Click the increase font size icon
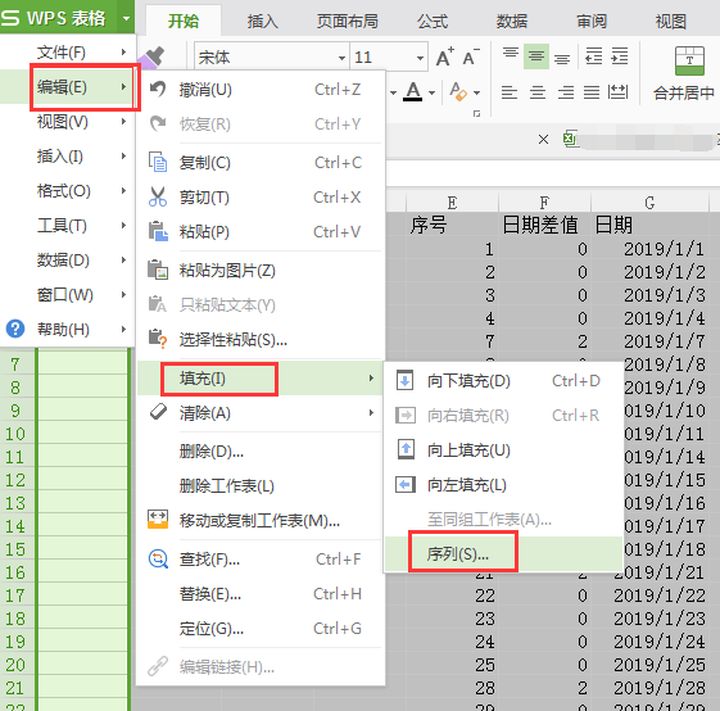 tap(444, 57)
